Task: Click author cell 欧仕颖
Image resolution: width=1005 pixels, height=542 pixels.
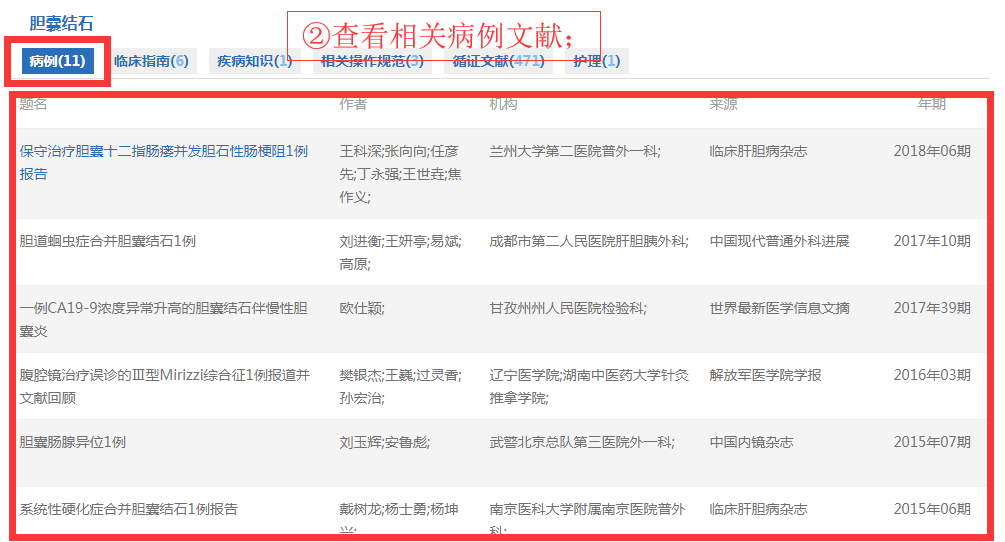Action: tap(362, 308)
